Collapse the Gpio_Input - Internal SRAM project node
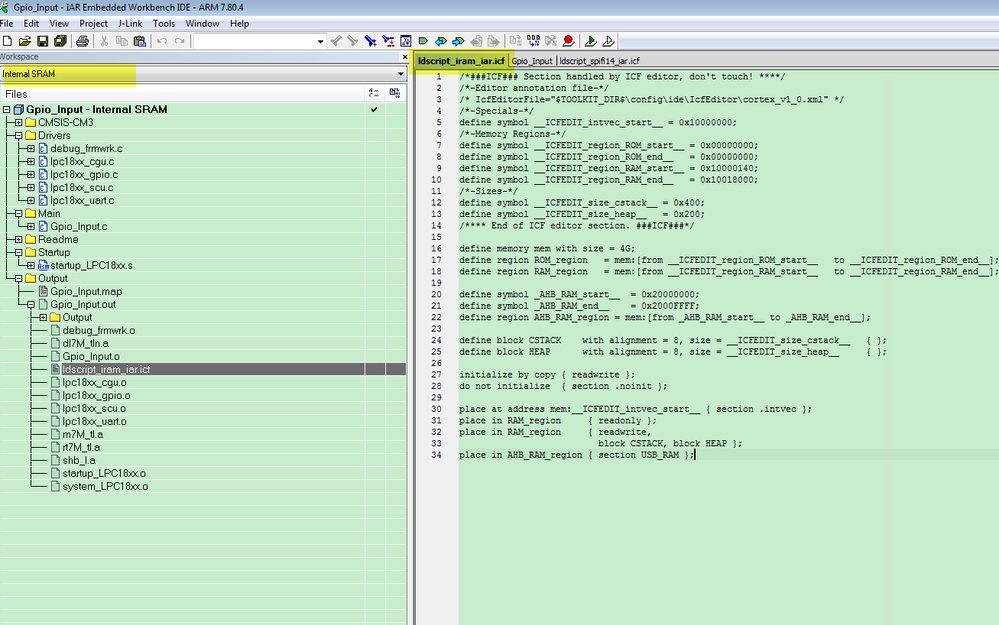 click(6, 110)
